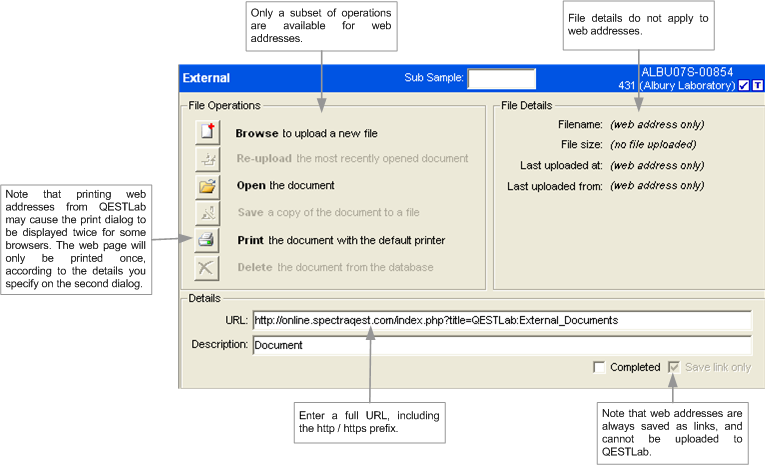Click the Open document folder icon

point(206,185)
